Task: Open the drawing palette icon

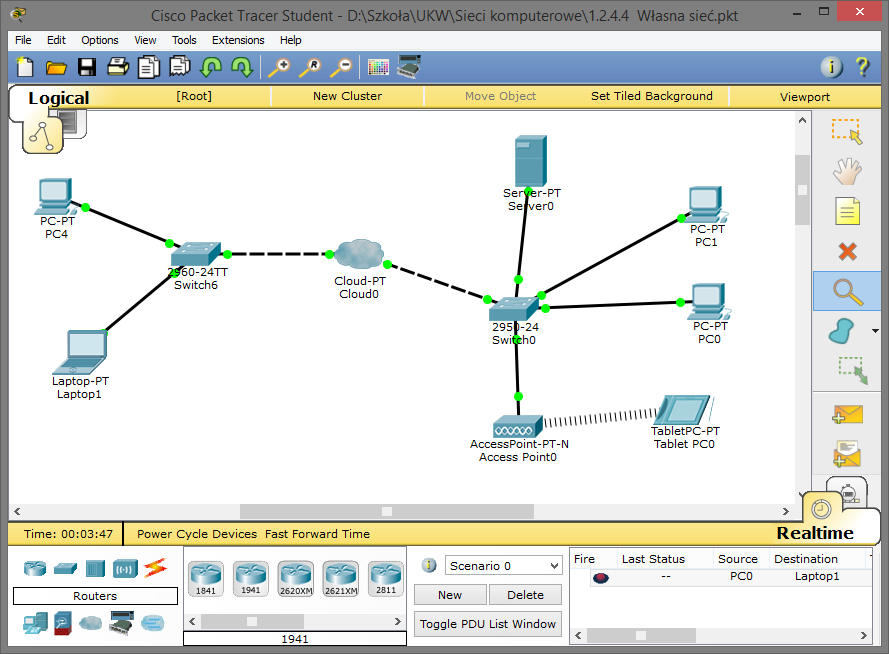Action: 378,67
